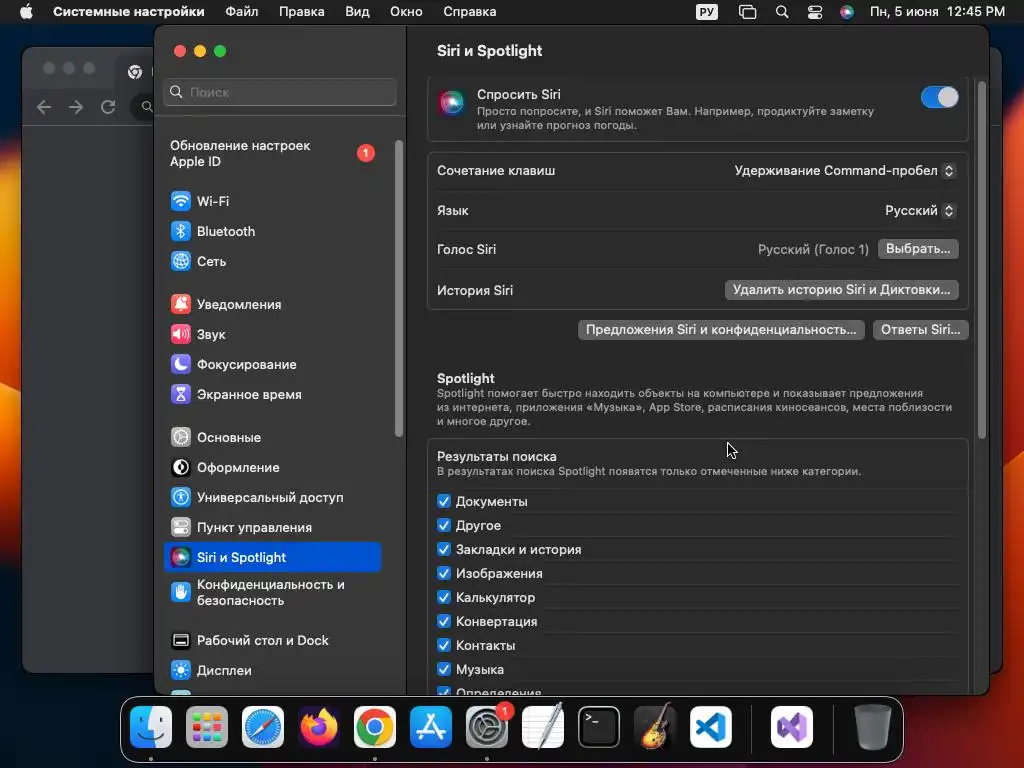Toggle the Спросить Siri switch
Viewport: 1024px width, 768px height.
click(x=939, y=97)
